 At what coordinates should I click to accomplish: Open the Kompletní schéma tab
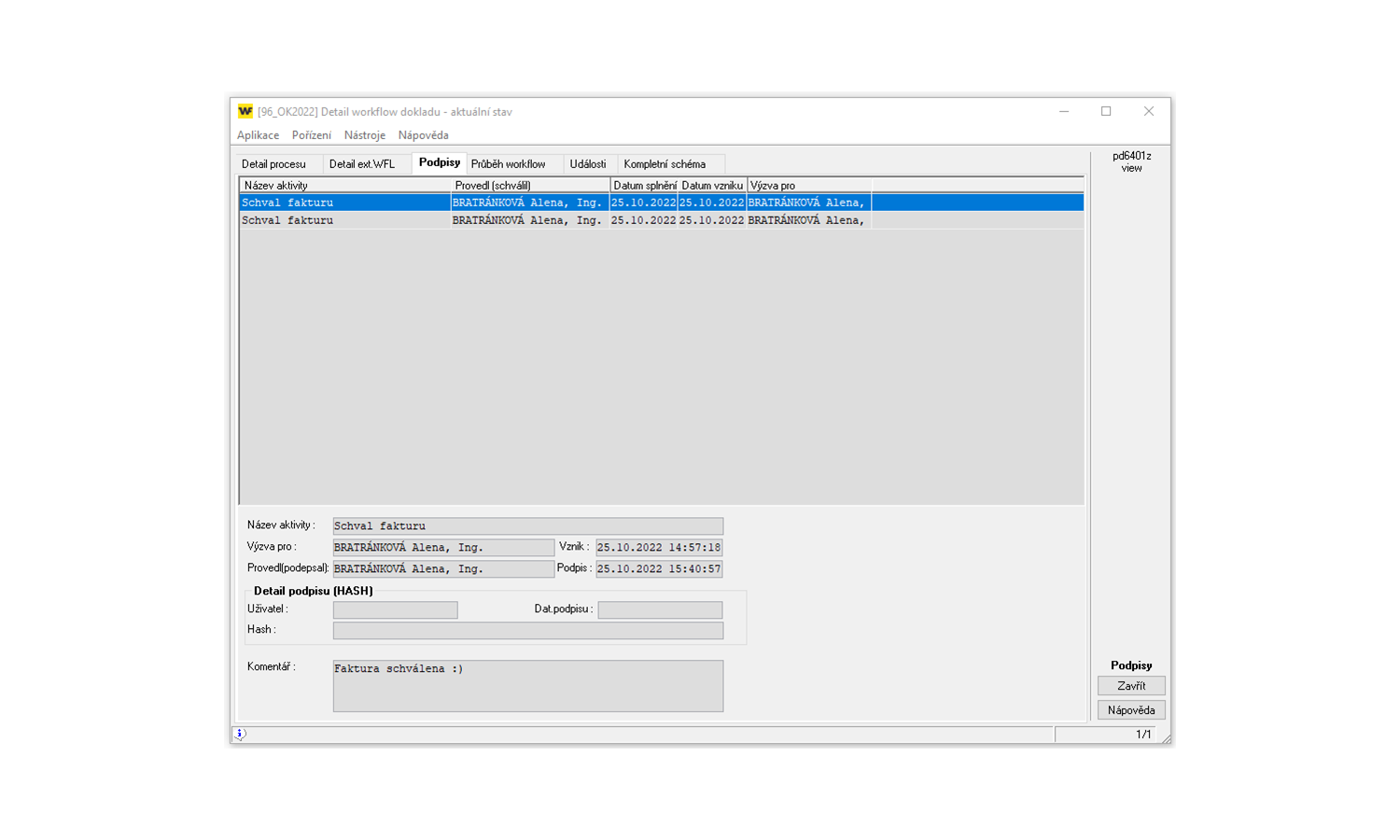(665, 164)
